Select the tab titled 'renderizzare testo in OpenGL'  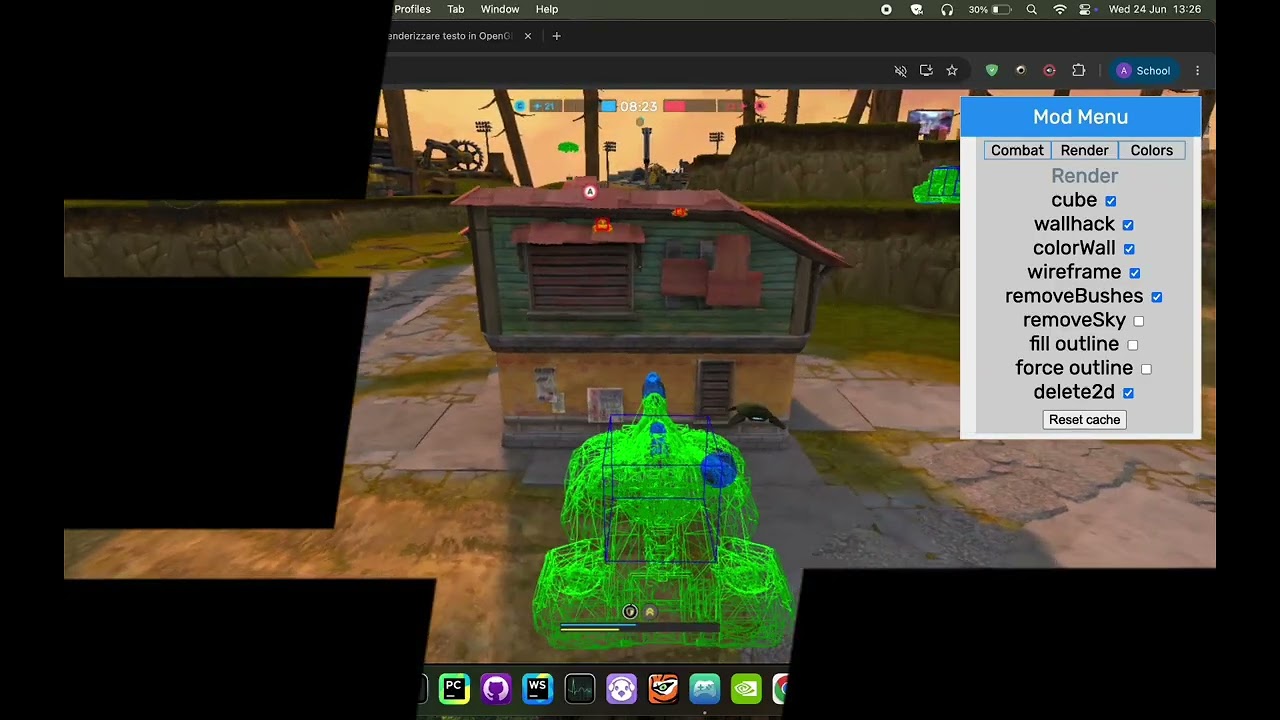coord(450,36)
